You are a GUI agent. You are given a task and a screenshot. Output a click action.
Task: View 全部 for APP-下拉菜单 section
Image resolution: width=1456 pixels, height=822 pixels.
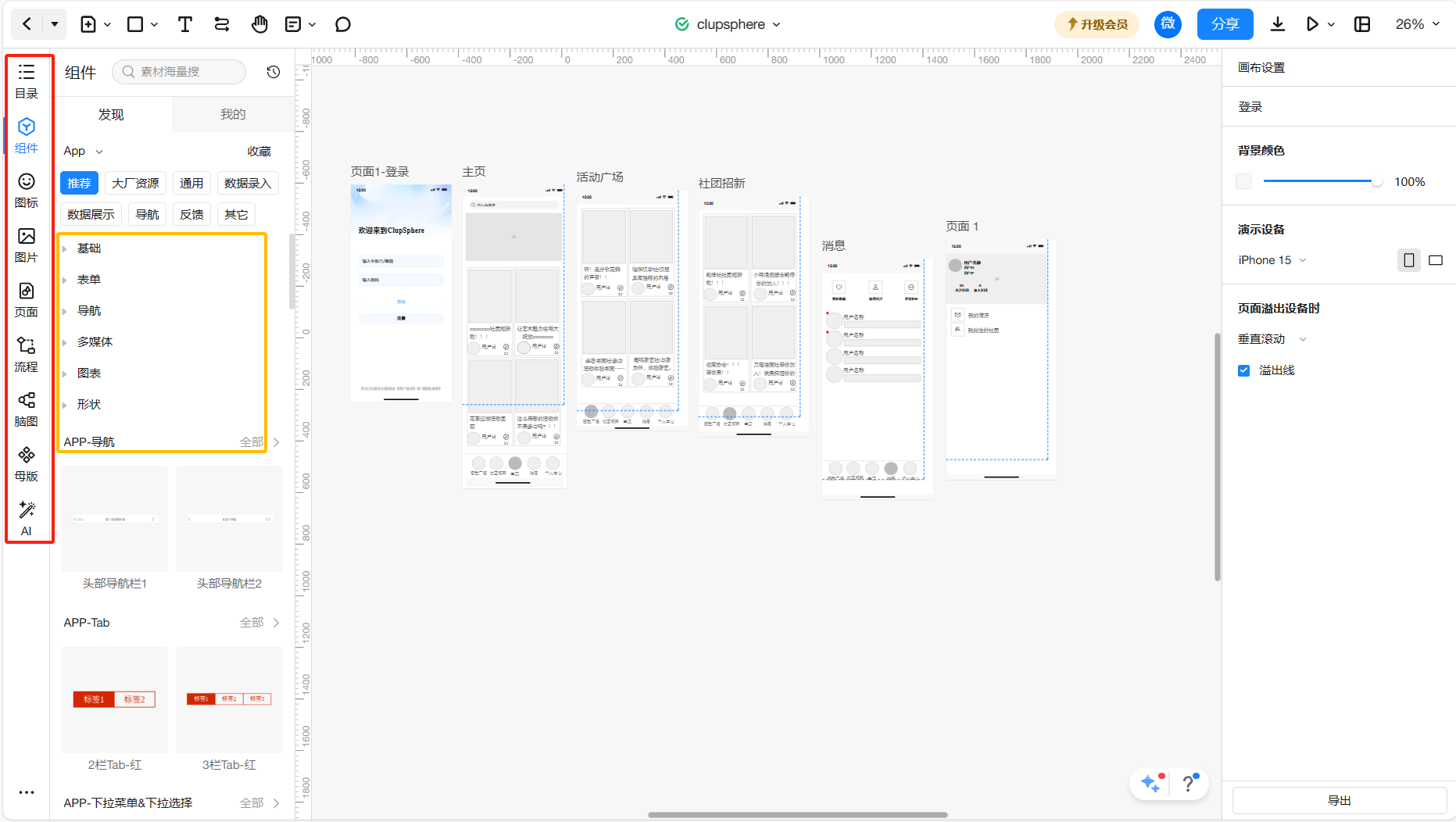point(259,803)
